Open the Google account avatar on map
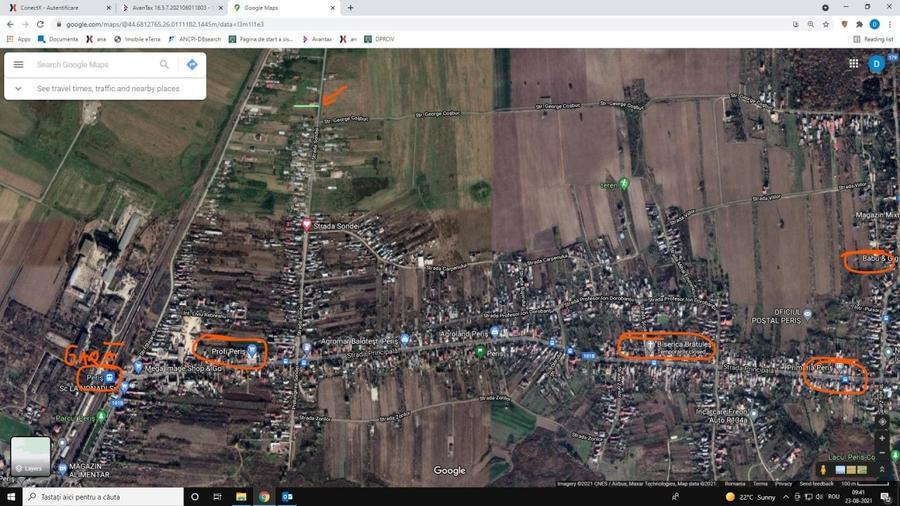900x506 pixels. click(876, 64)
